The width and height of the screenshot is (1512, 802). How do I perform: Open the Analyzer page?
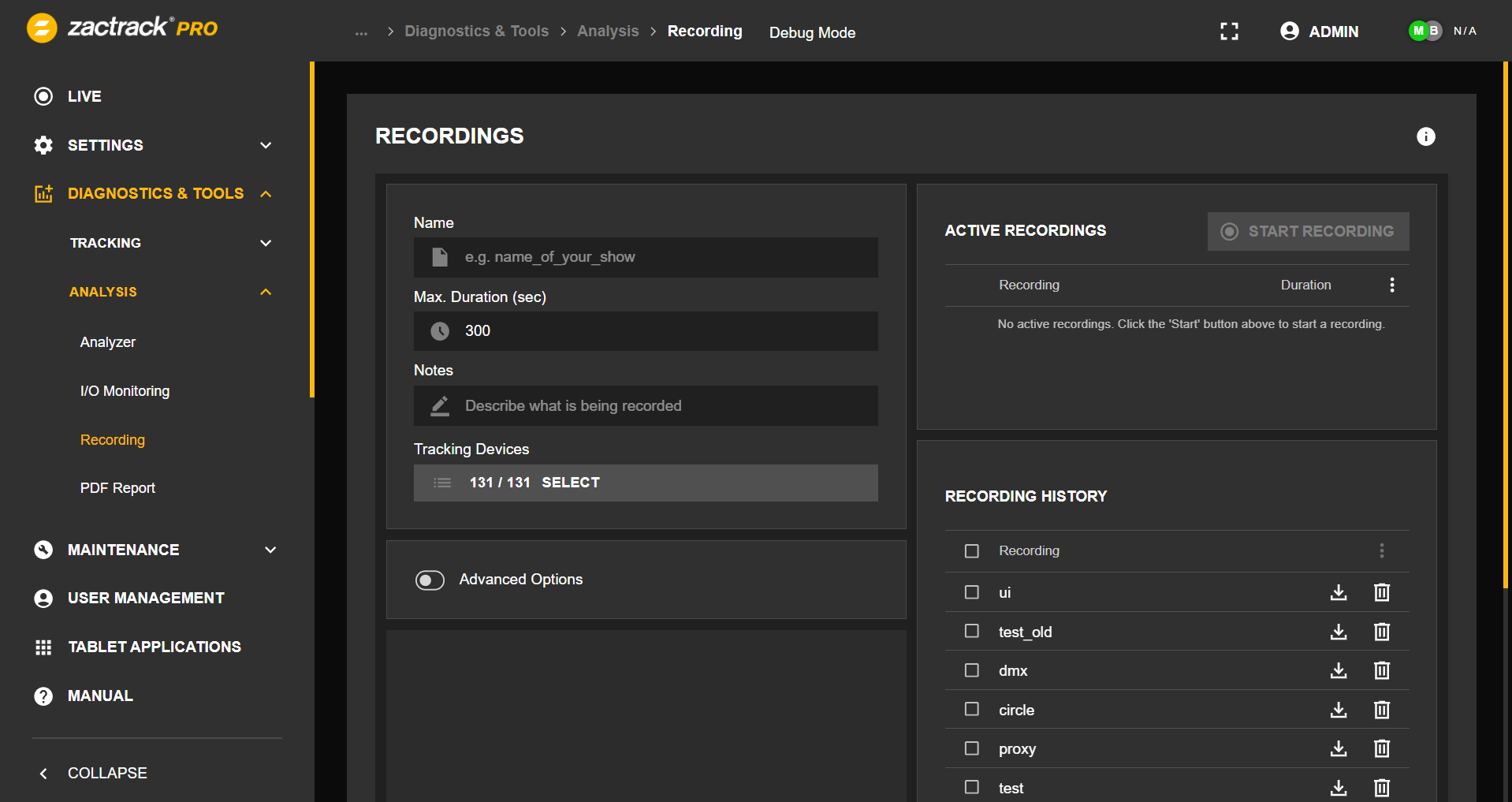(108, 342)
